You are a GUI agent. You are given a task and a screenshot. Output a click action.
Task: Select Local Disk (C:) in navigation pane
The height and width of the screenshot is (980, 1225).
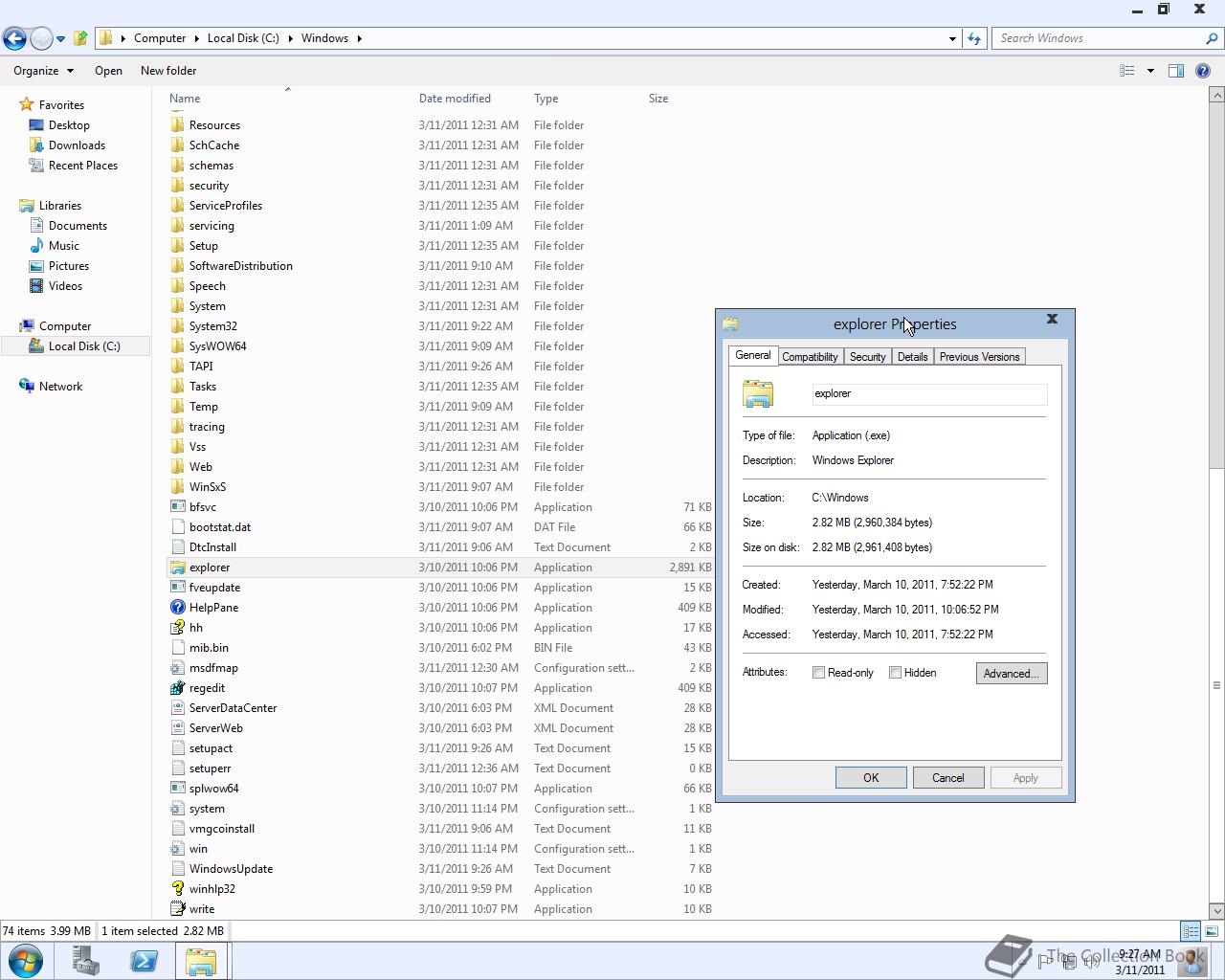75,346
